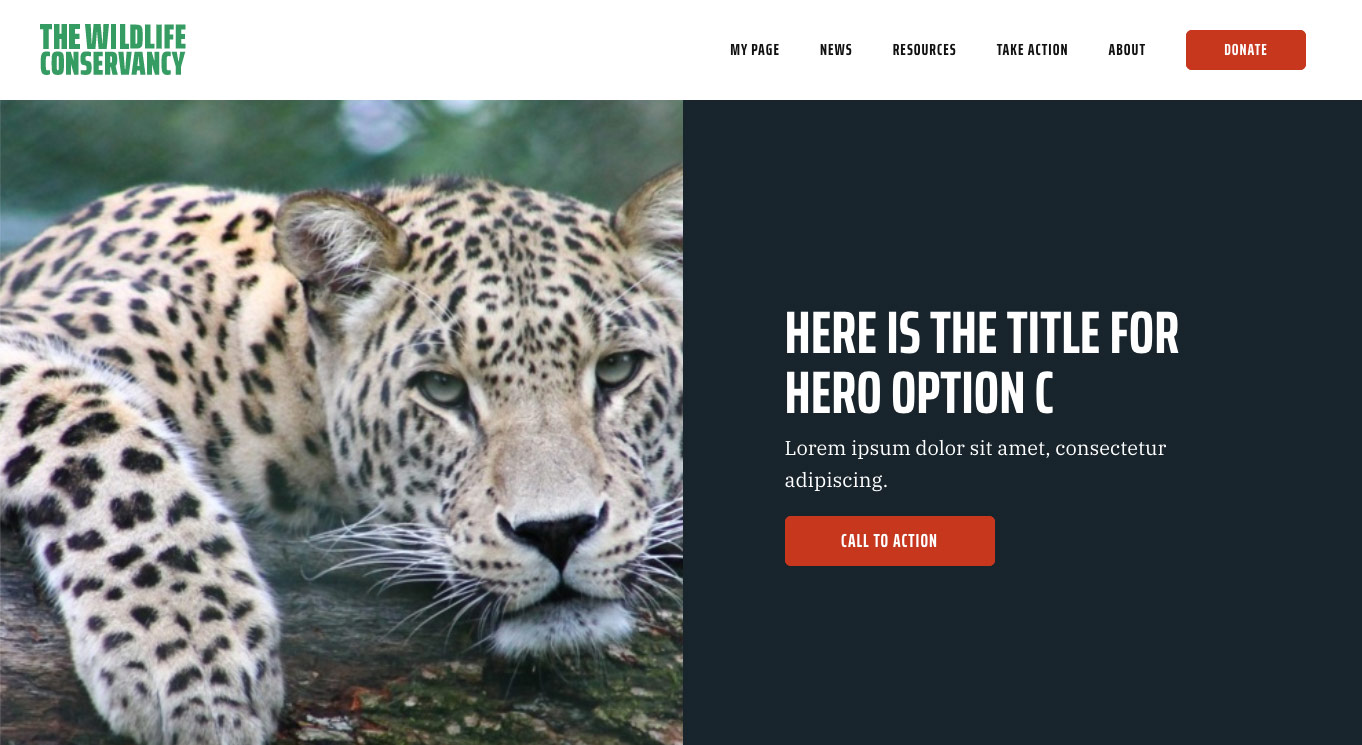Click the red Donate button

(1246, 50)
